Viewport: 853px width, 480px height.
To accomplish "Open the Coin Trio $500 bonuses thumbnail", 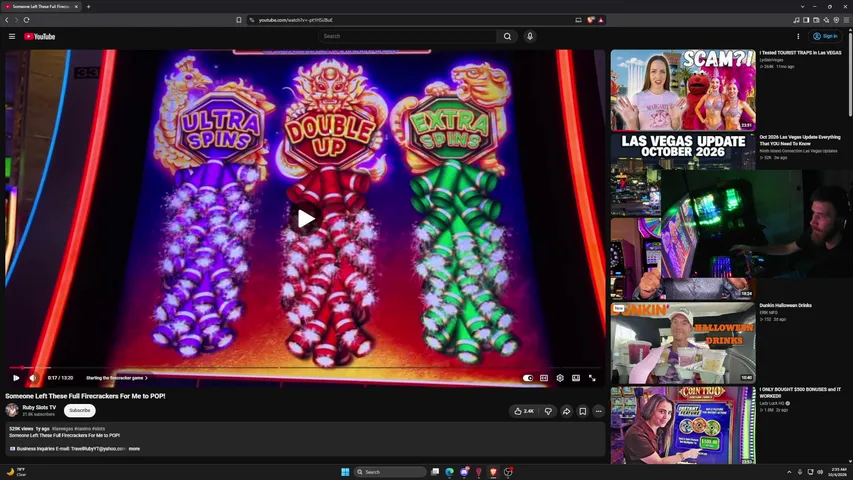I will [683, 426].
